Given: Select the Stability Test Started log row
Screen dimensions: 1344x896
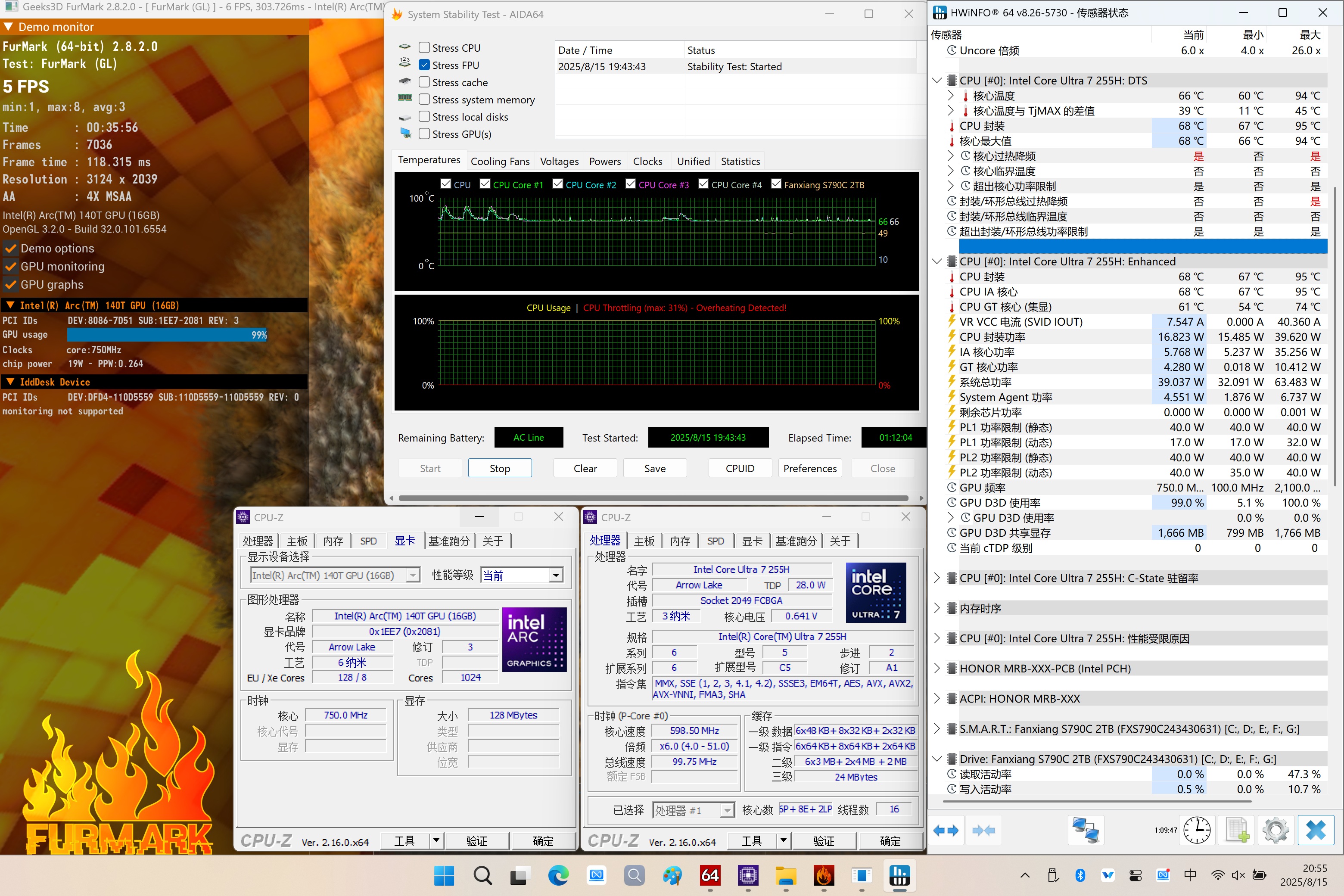Looking at the screenshot, I should (737, 66).
